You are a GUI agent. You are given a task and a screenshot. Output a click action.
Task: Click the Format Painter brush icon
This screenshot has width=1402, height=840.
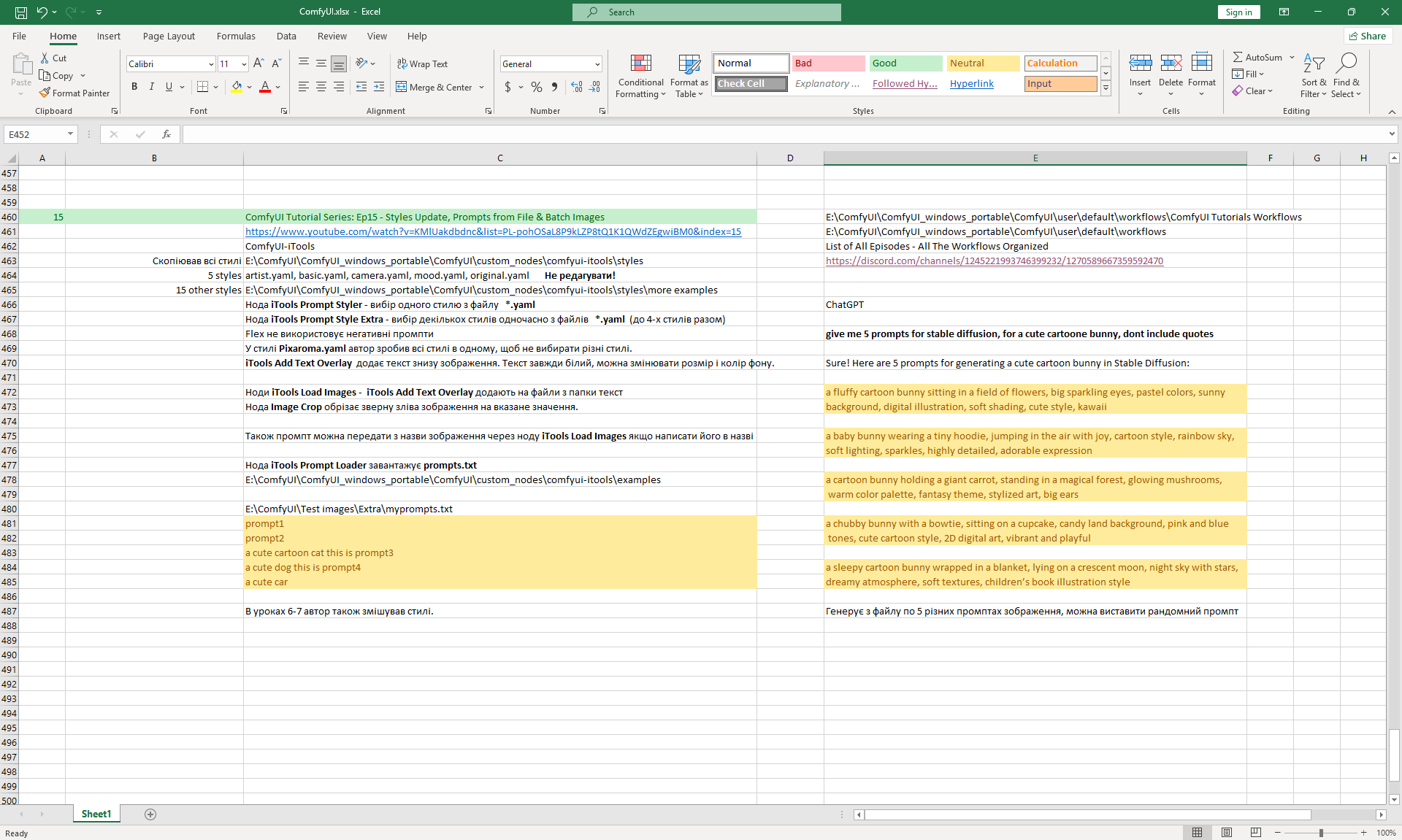point(45,93)
